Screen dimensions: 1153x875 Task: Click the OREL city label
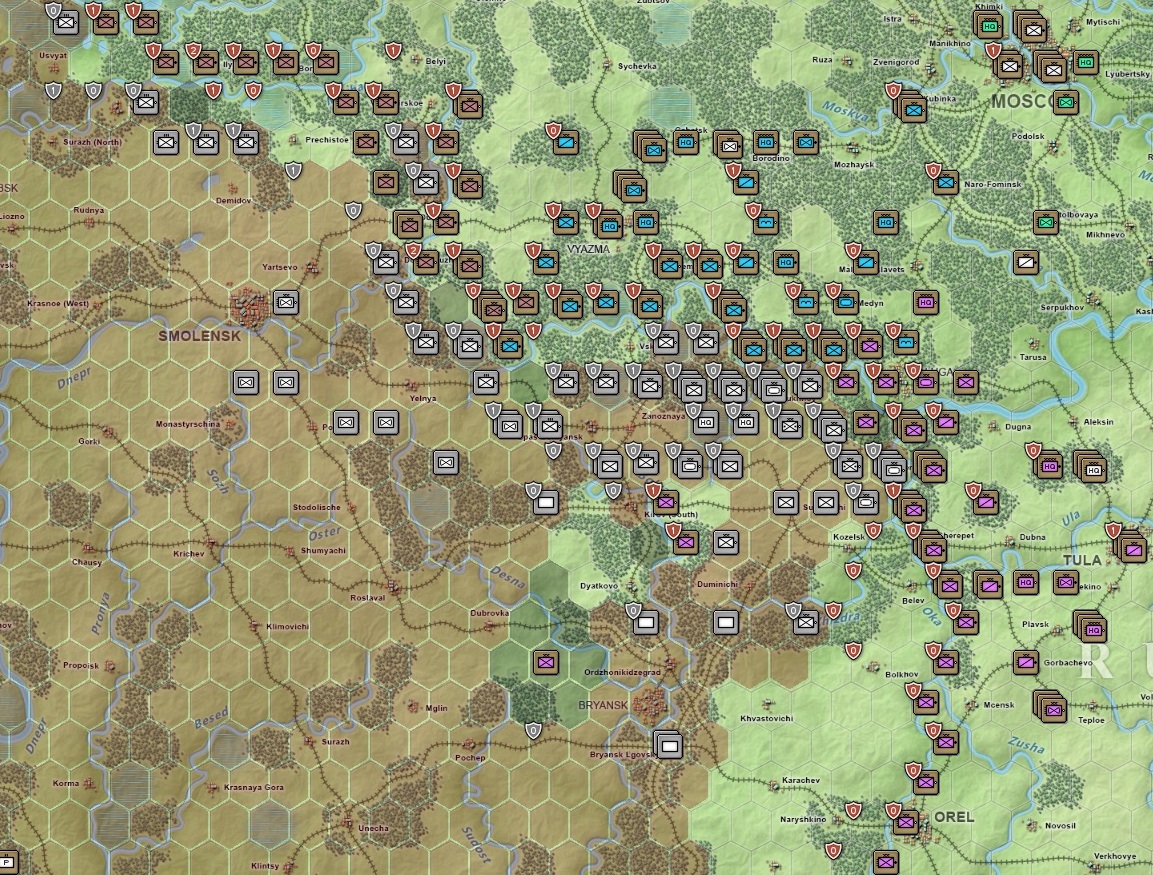tap(954, 817)
